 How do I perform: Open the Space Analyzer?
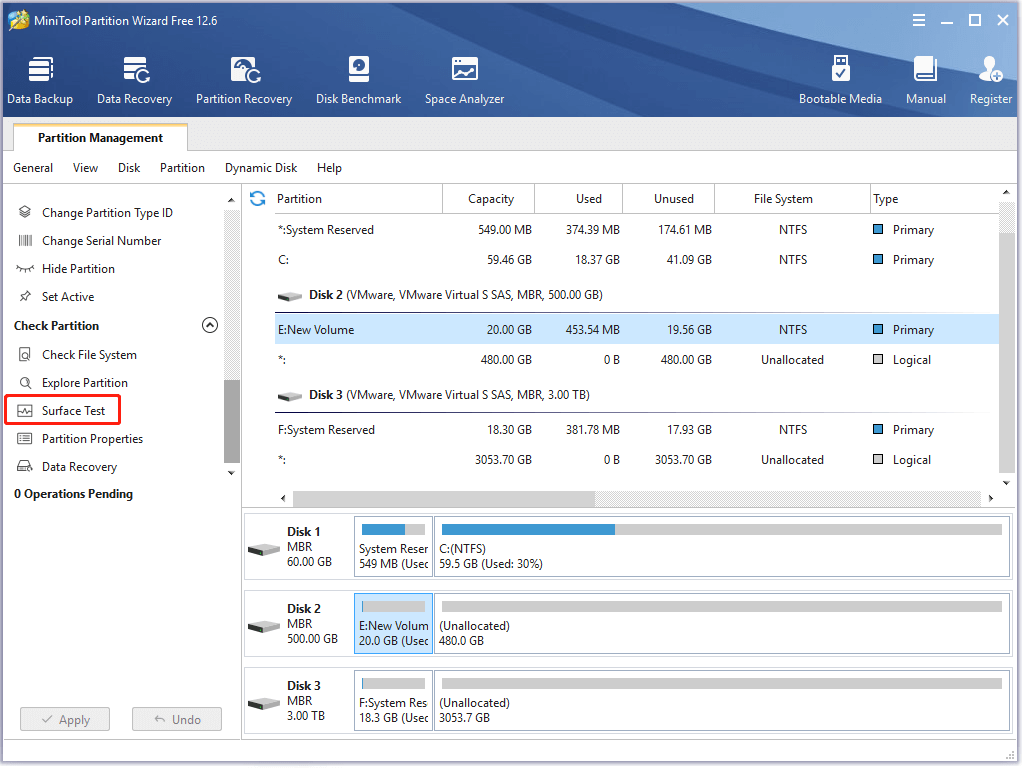pos(464,80)
